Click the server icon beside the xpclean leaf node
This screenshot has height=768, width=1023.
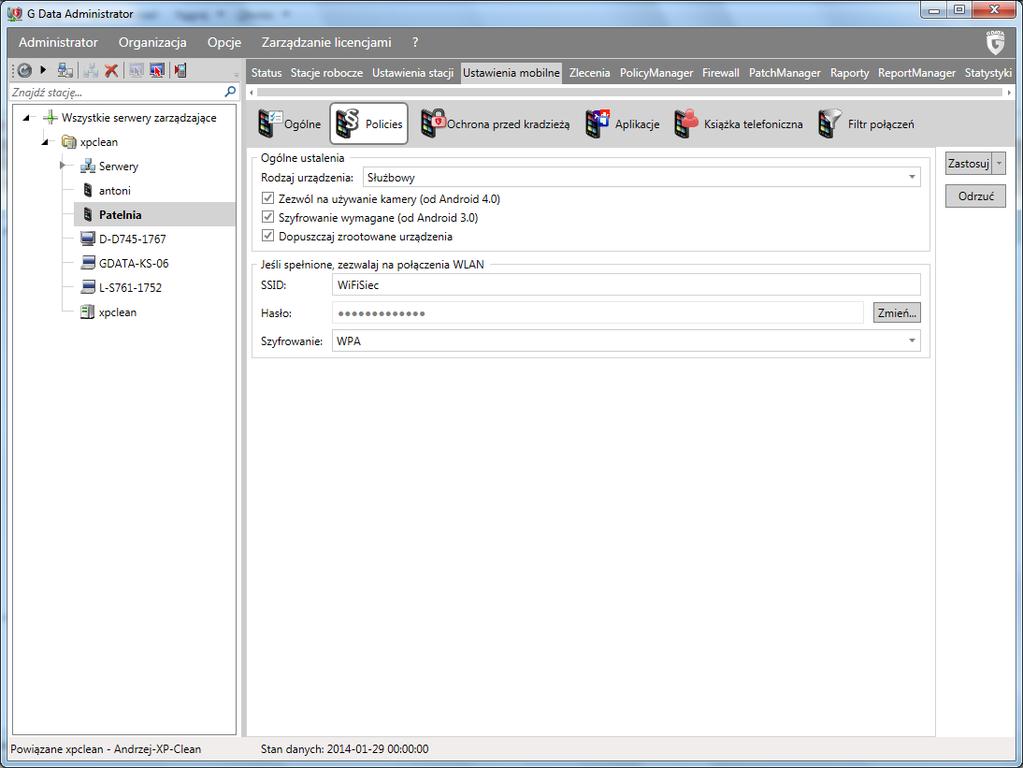click(x=87, y=312)
